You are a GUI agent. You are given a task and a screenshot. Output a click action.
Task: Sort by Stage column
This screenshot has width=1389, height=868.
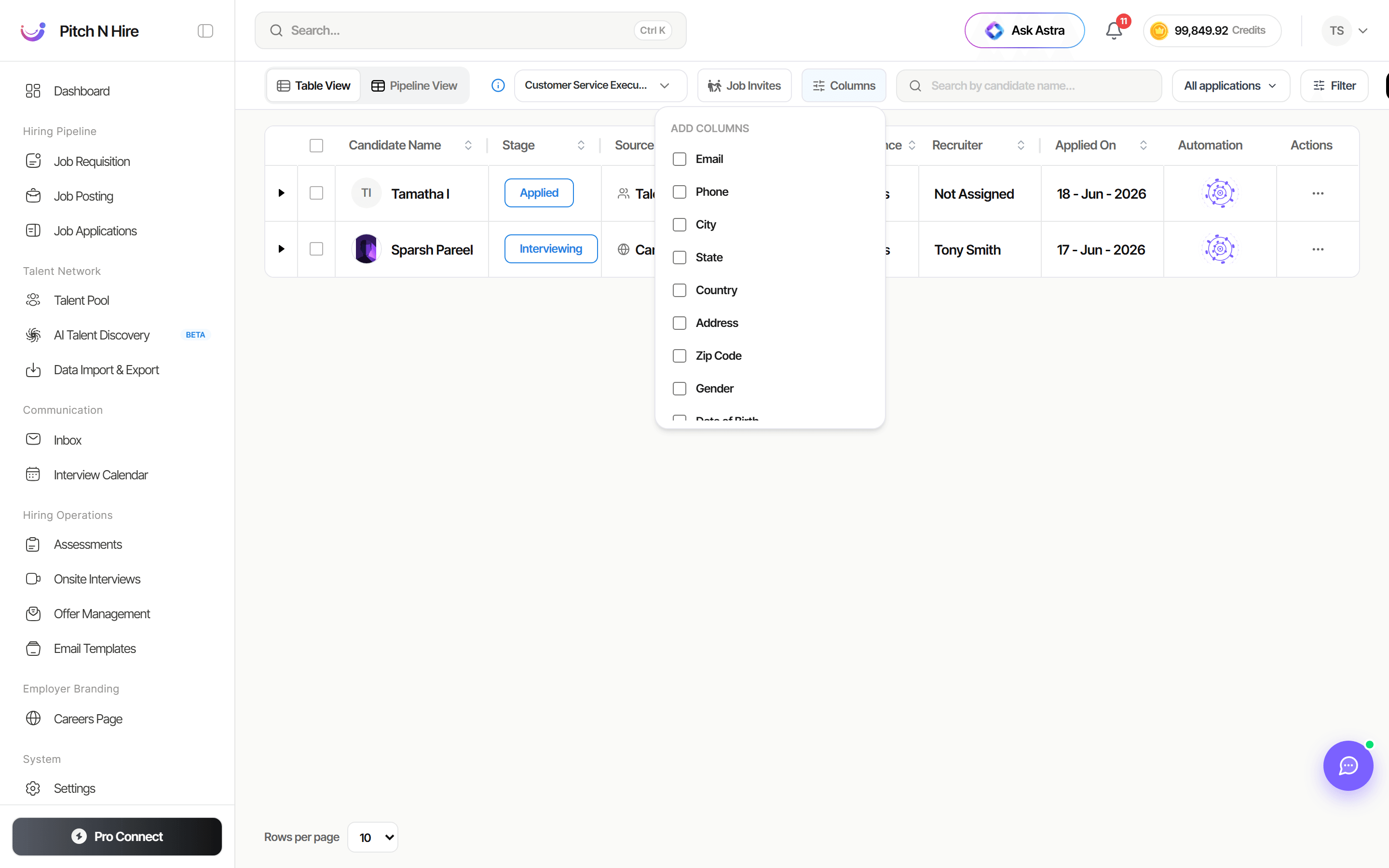click(x=581, y=145)
